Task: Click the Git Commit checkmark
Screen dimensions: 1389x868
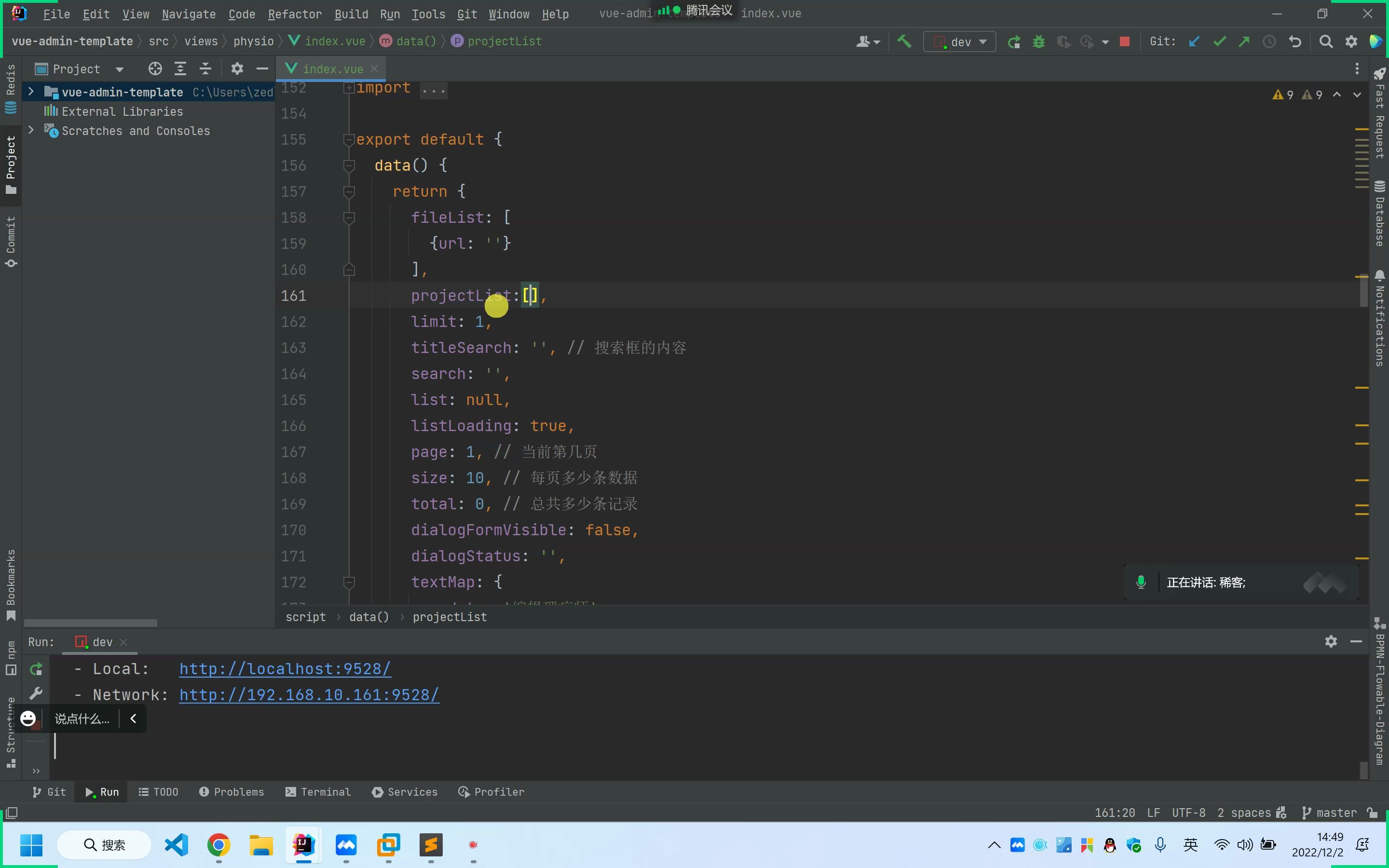Action: click(x=1219, y=41)
